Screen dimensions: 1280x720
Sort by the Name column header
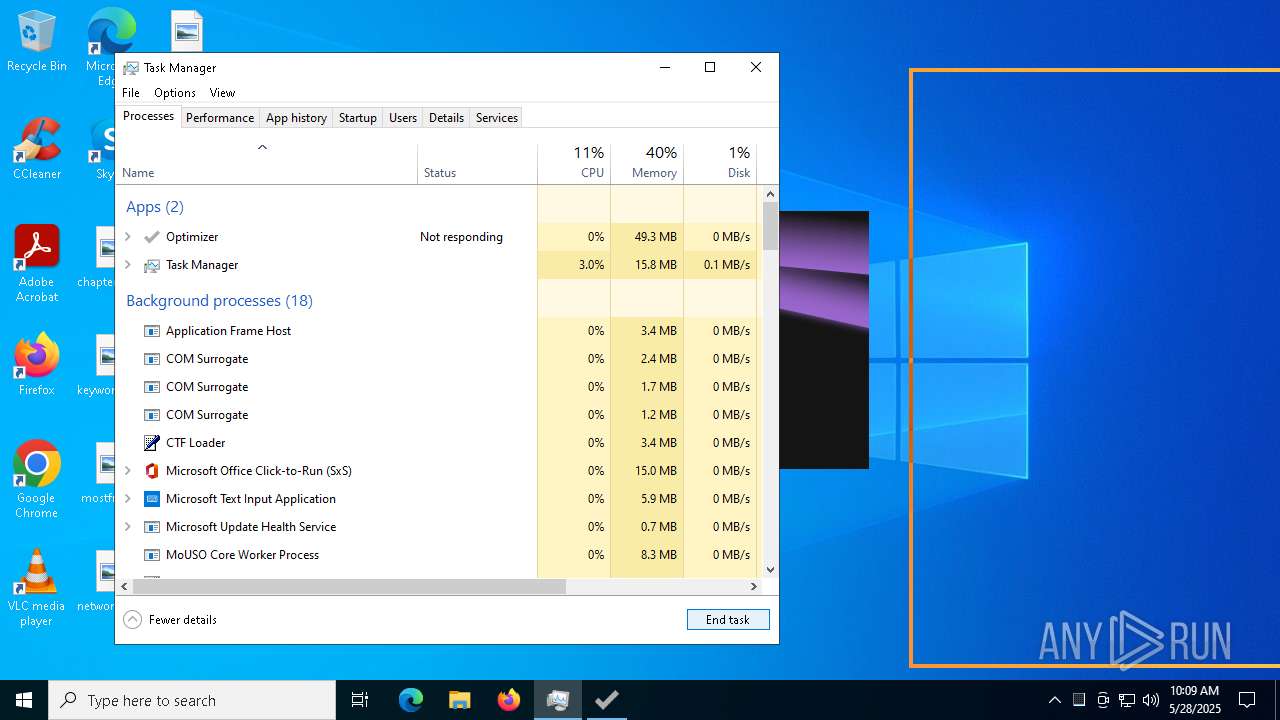coord(267,163)
